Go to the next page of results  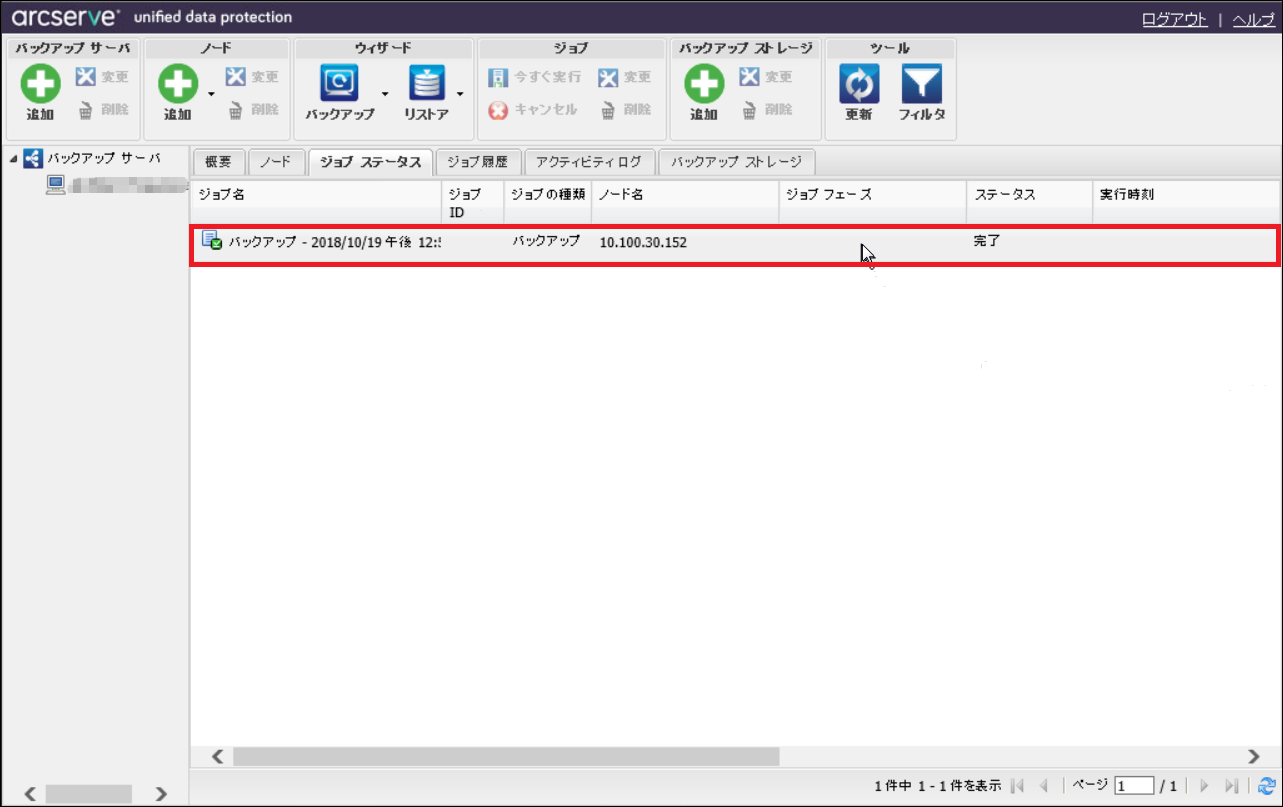[x=1205, y=786]
